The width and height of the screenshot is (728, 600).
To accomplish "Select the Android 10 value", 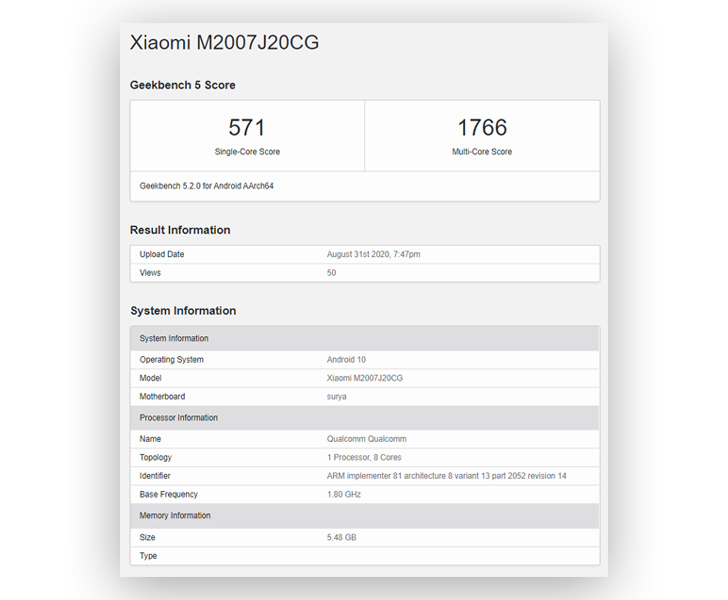I will (346, 359).
